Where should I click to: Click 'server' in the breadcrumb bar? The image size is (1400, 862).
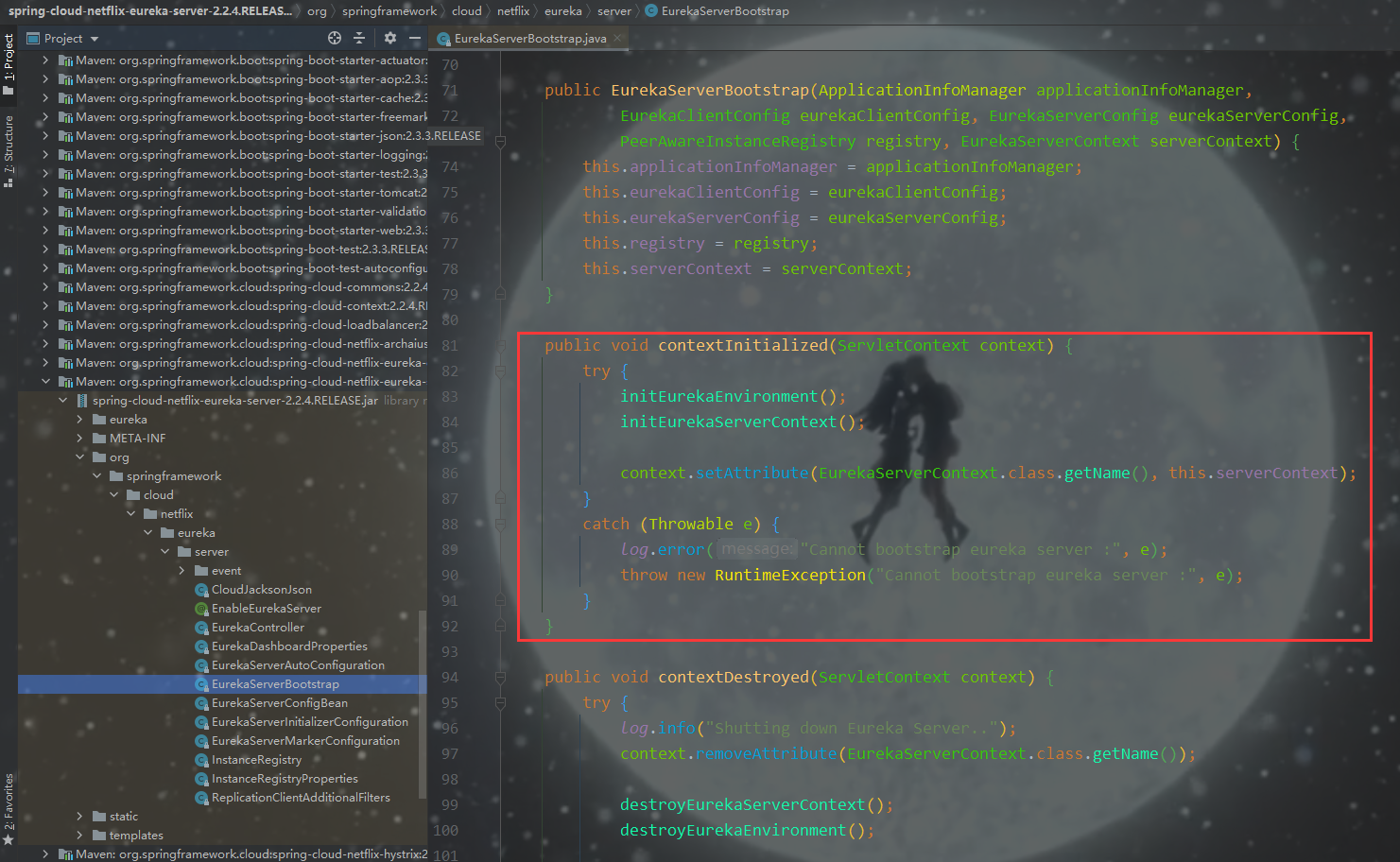pyautogui.click(x=614, y=11)
